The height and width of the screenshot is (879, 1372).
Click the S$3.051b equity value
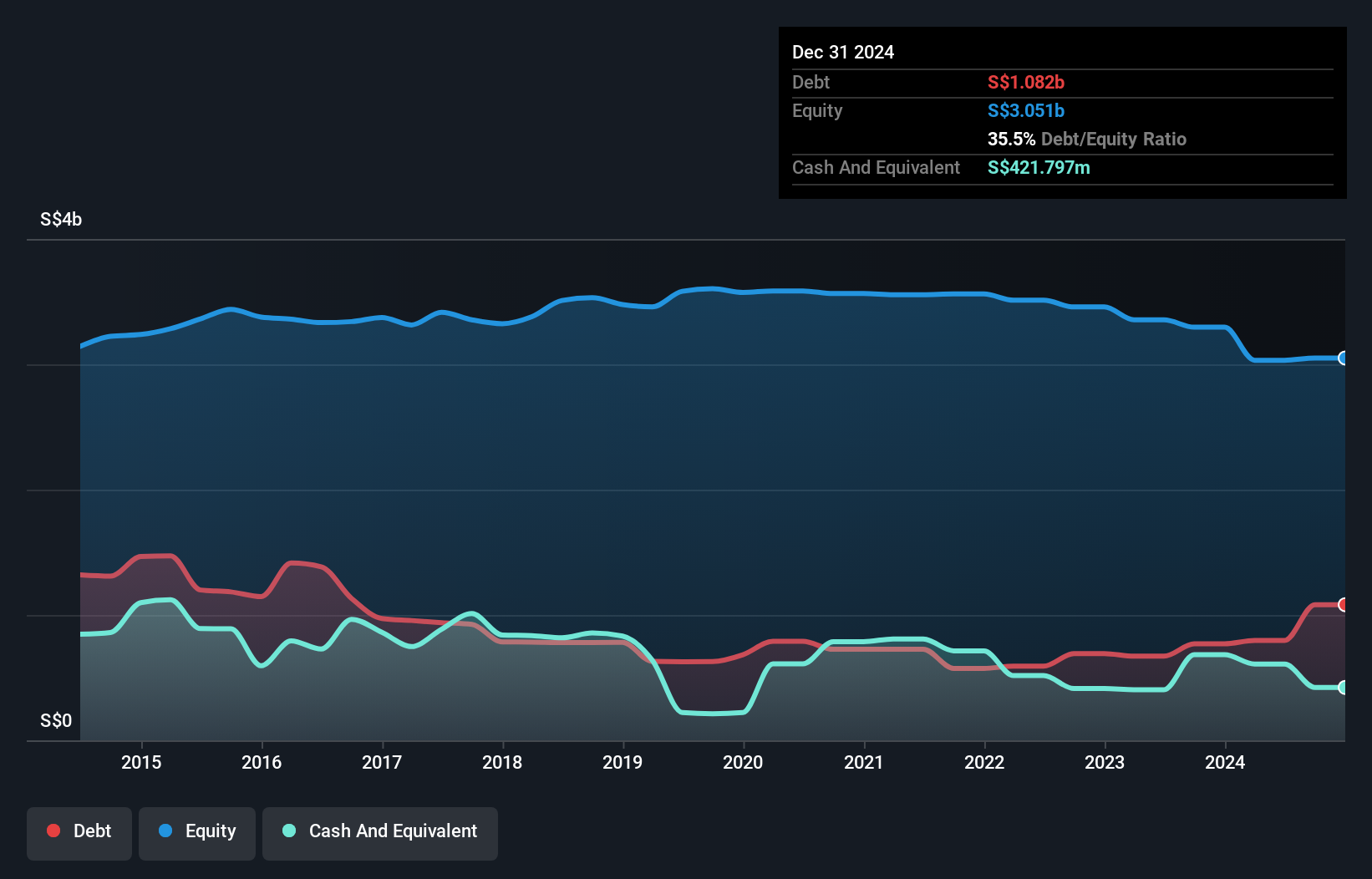(x=1026, y=110)
